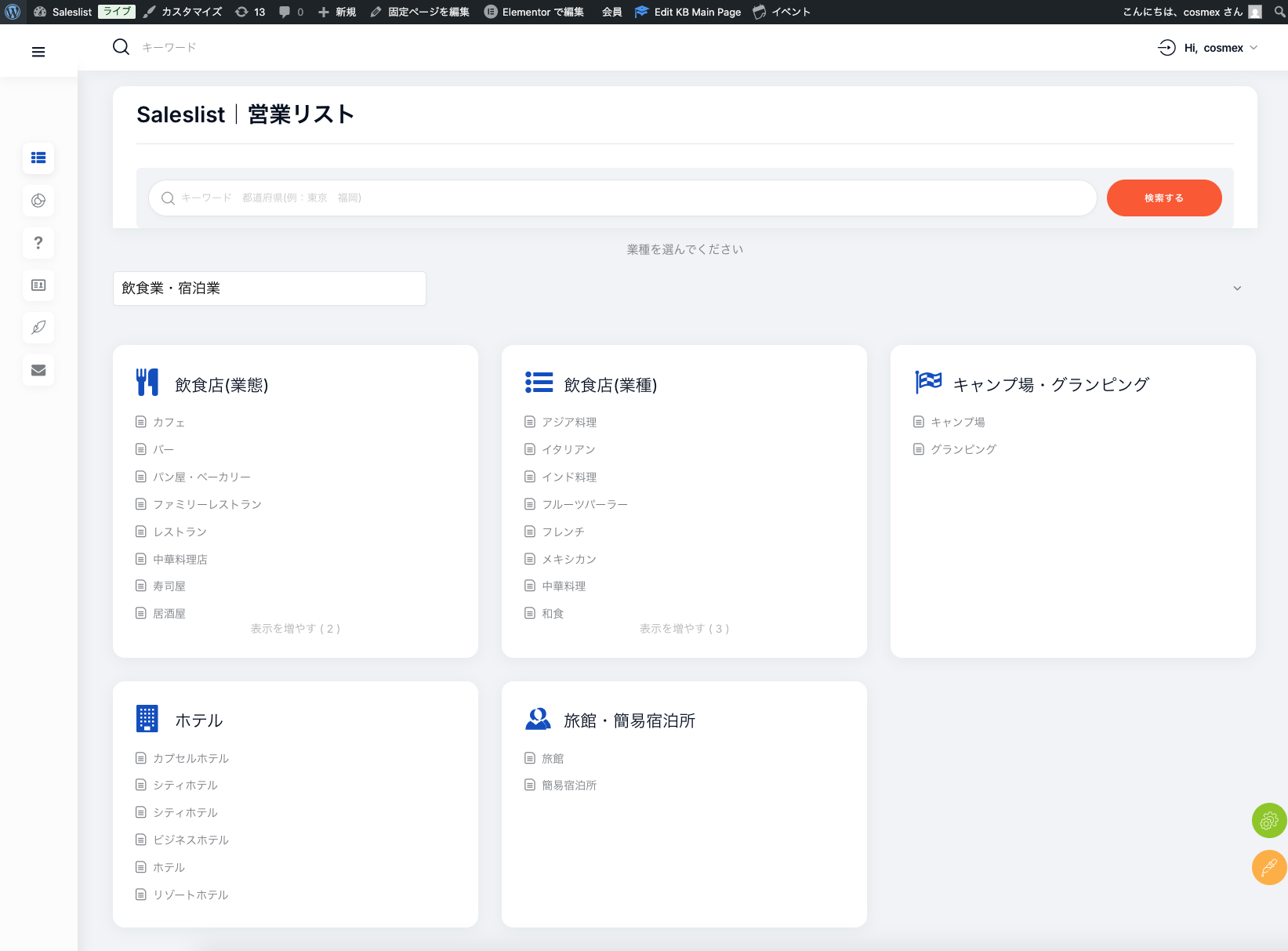Image resolution: width=1288 pixels, height=951 pixels.
Task: Click the WordPress logo in admin bar
Action: (13, 12)
